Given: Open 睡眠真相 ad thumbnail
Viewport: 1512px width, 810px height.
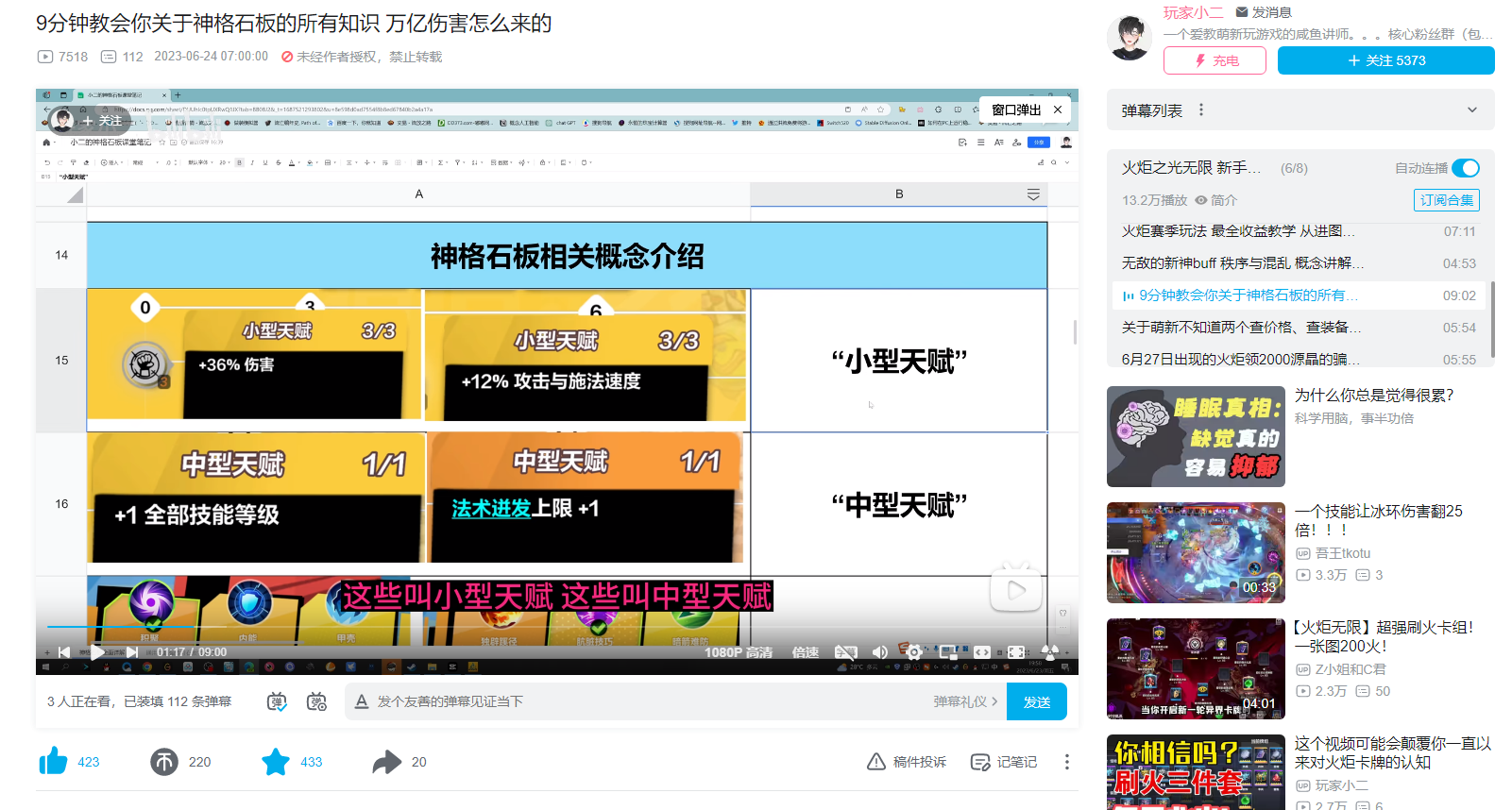Looking at the screenshot, I should coord(1196,436).
